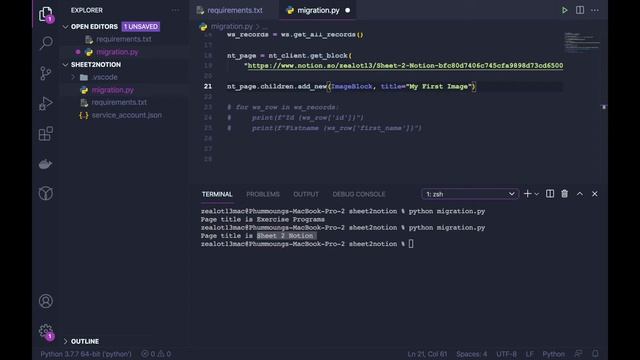Click the 1 UNSAVED badge
The width and height of the screenshot is (640, 360).
click(141, 27)
